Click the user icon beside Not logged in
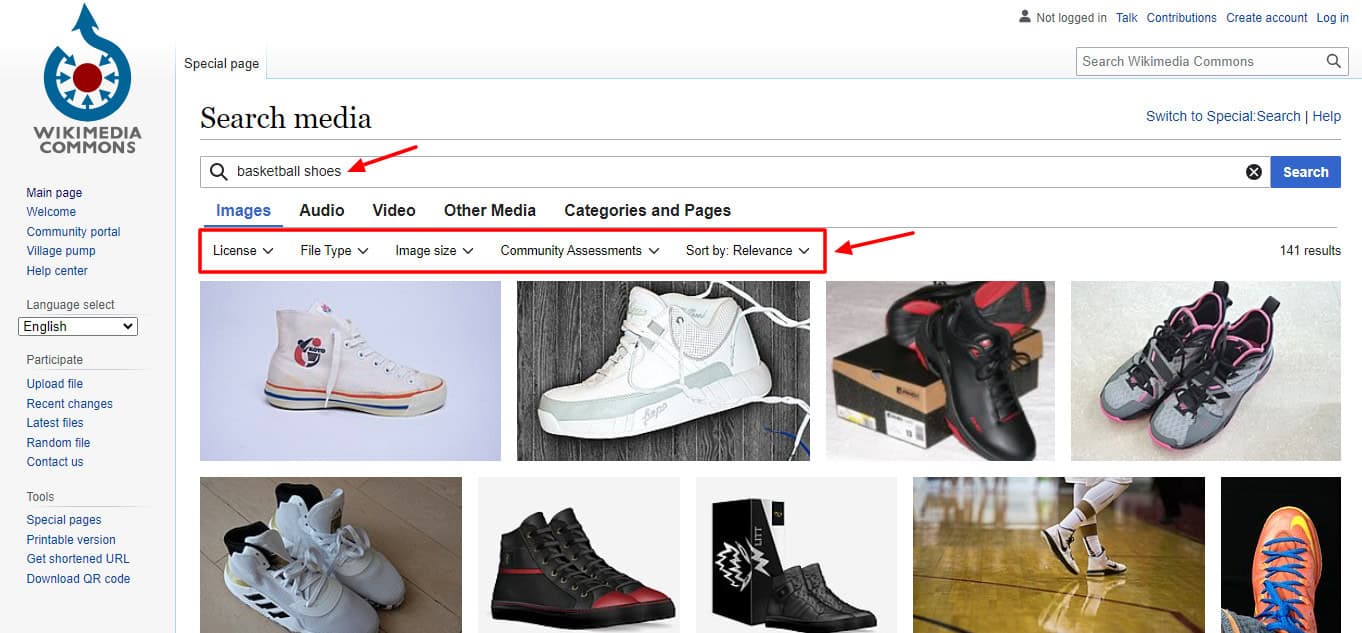Screen dimensions: 1362x633 1024,17
